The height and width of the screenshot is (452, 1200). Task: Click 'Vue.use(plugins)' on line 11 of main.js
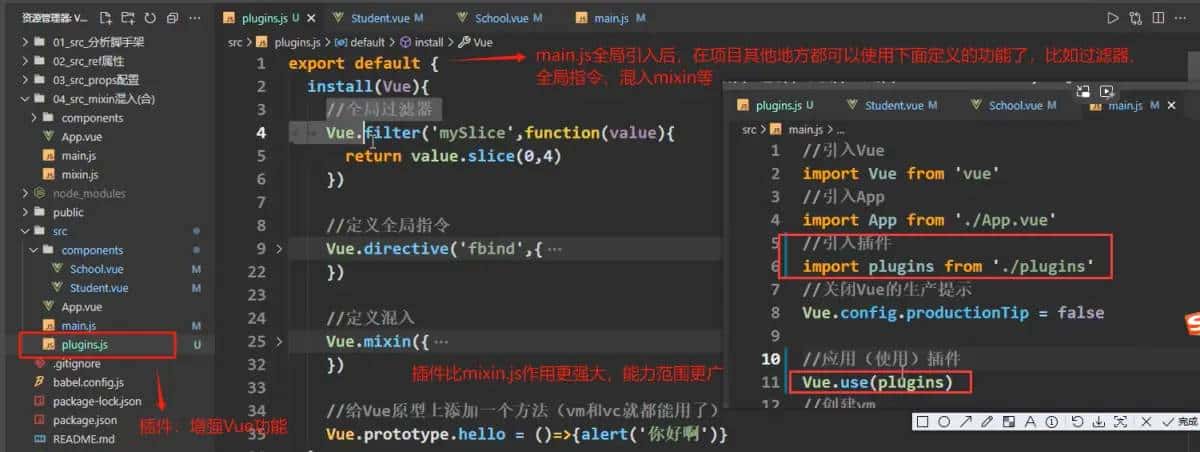click(877, 381)
